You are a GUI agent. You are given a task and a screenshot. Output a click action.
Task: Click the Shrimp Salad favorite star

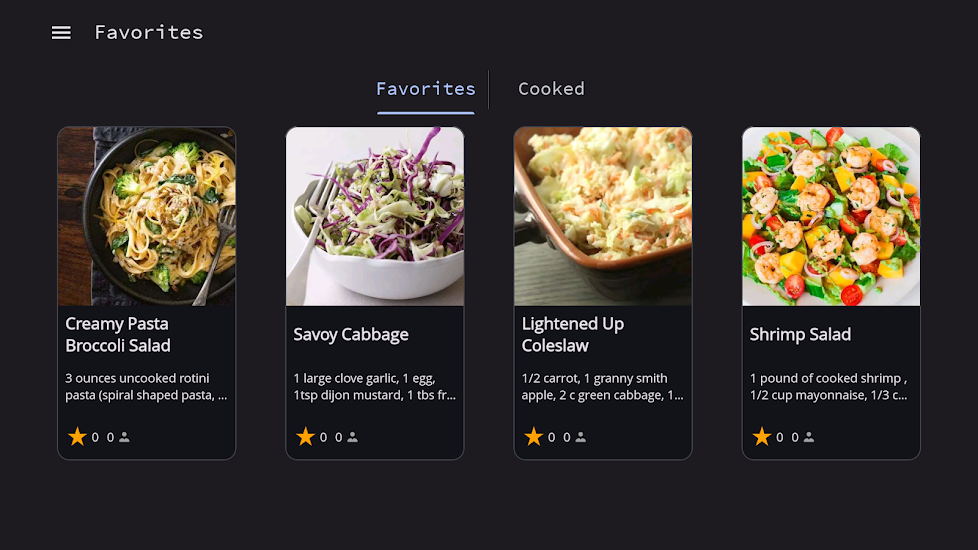[761, 437]
